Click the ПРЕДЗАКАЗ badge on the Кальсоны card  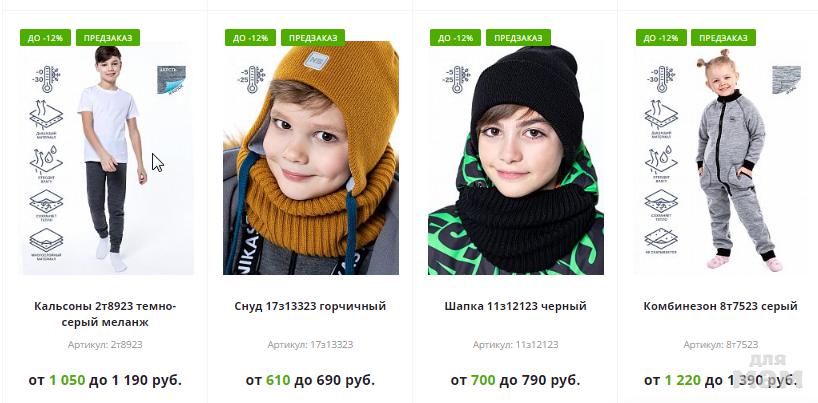coord(108,38)
